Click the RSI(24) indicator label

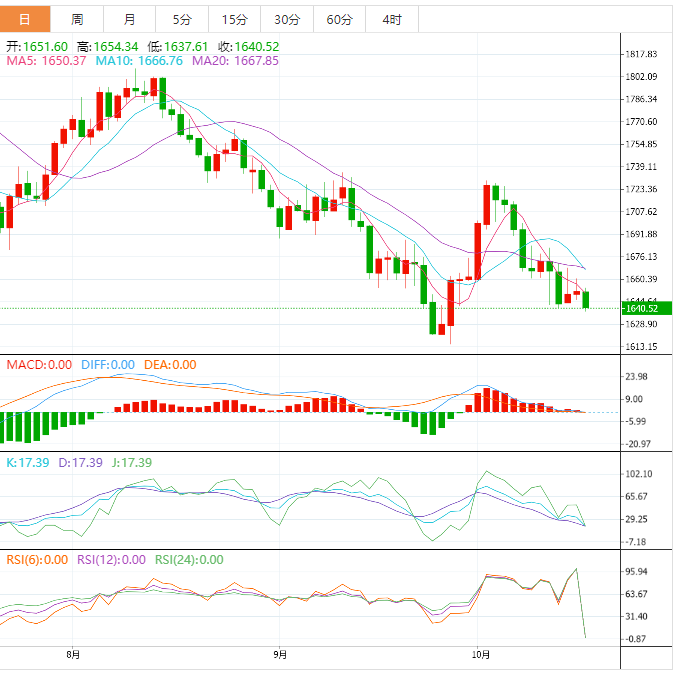[x=189, y=560]
